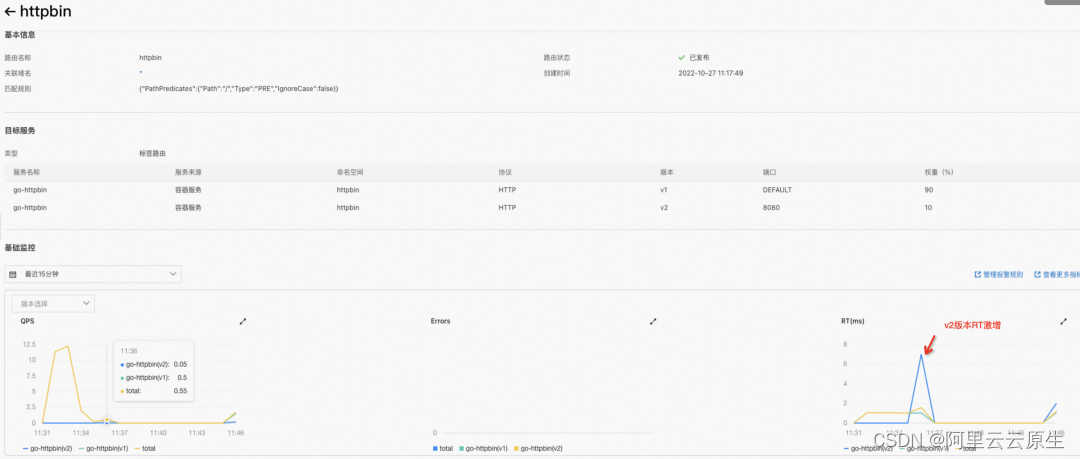Screen dimensions: 1080x459
Task: Expand the Errors chart to fullscreen
Action: [653, 321]
